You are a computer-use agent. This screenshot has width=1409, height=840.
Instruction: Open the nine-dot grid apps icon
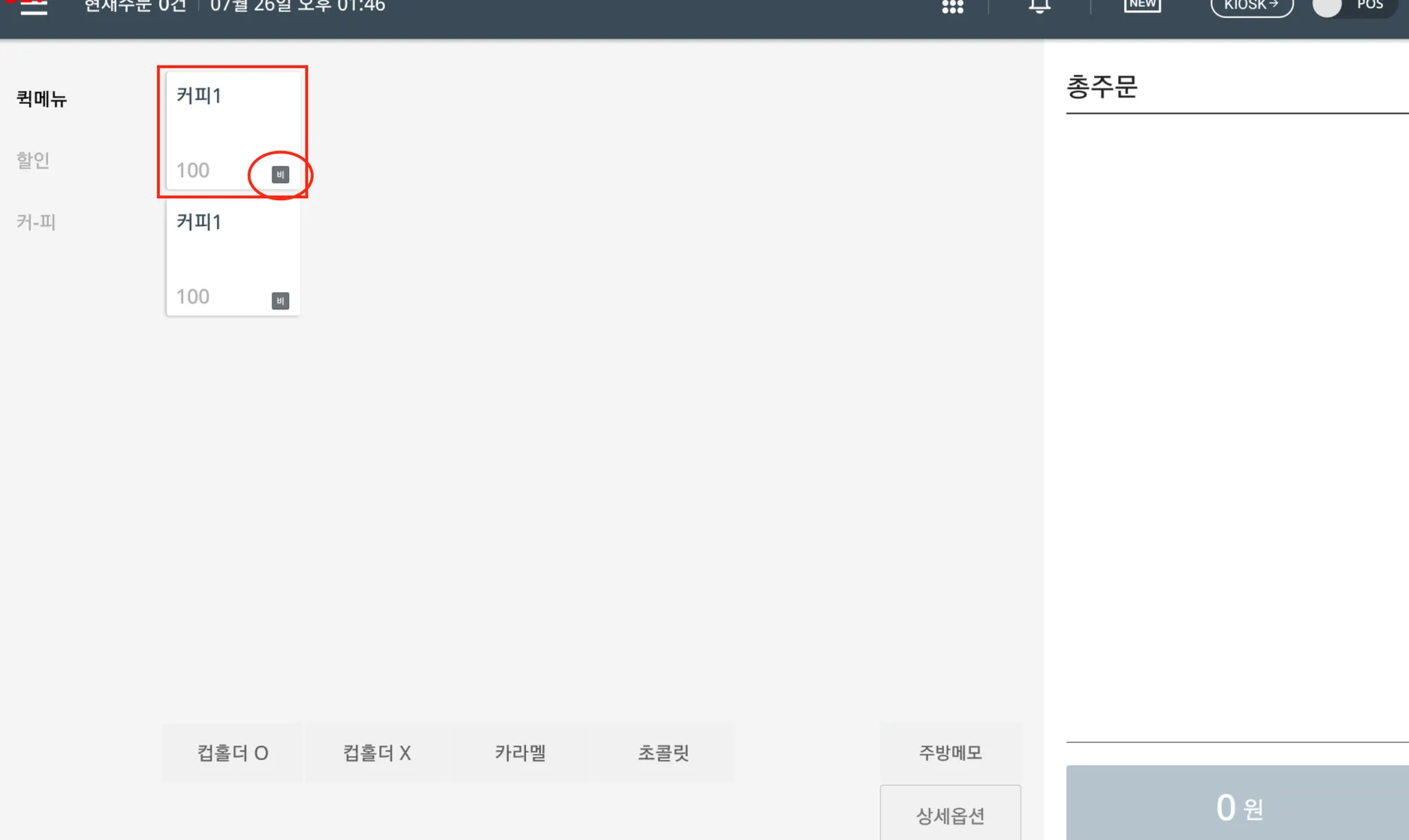coord(952,6)
